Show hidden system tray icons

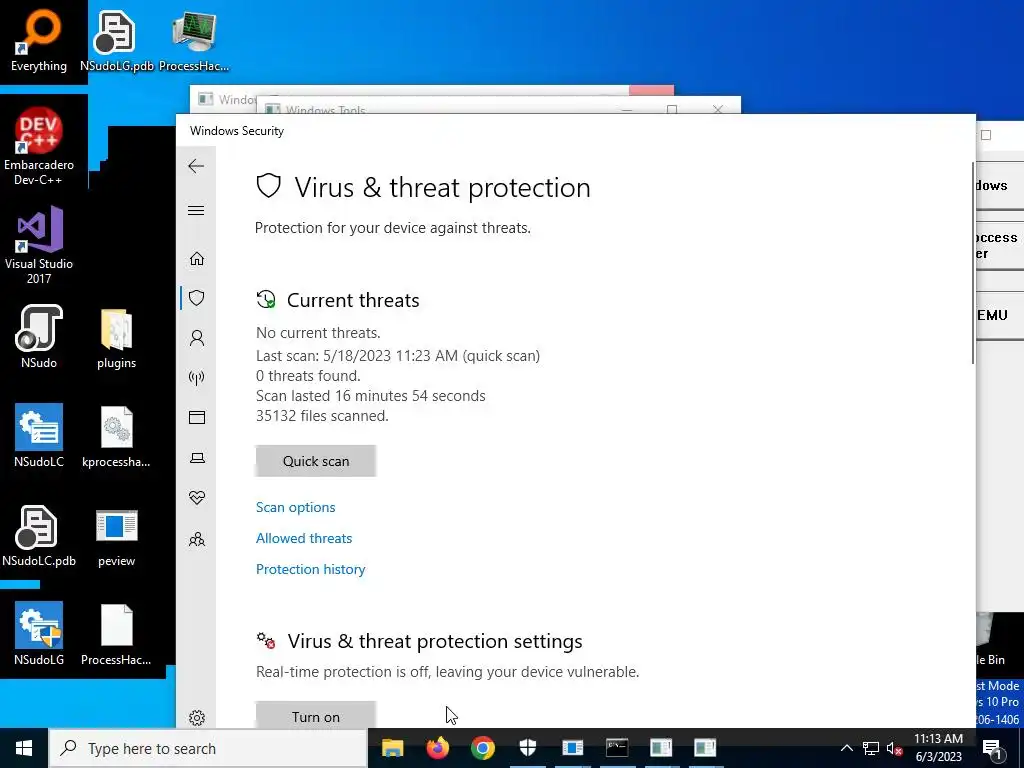click(x=846, y=748)
